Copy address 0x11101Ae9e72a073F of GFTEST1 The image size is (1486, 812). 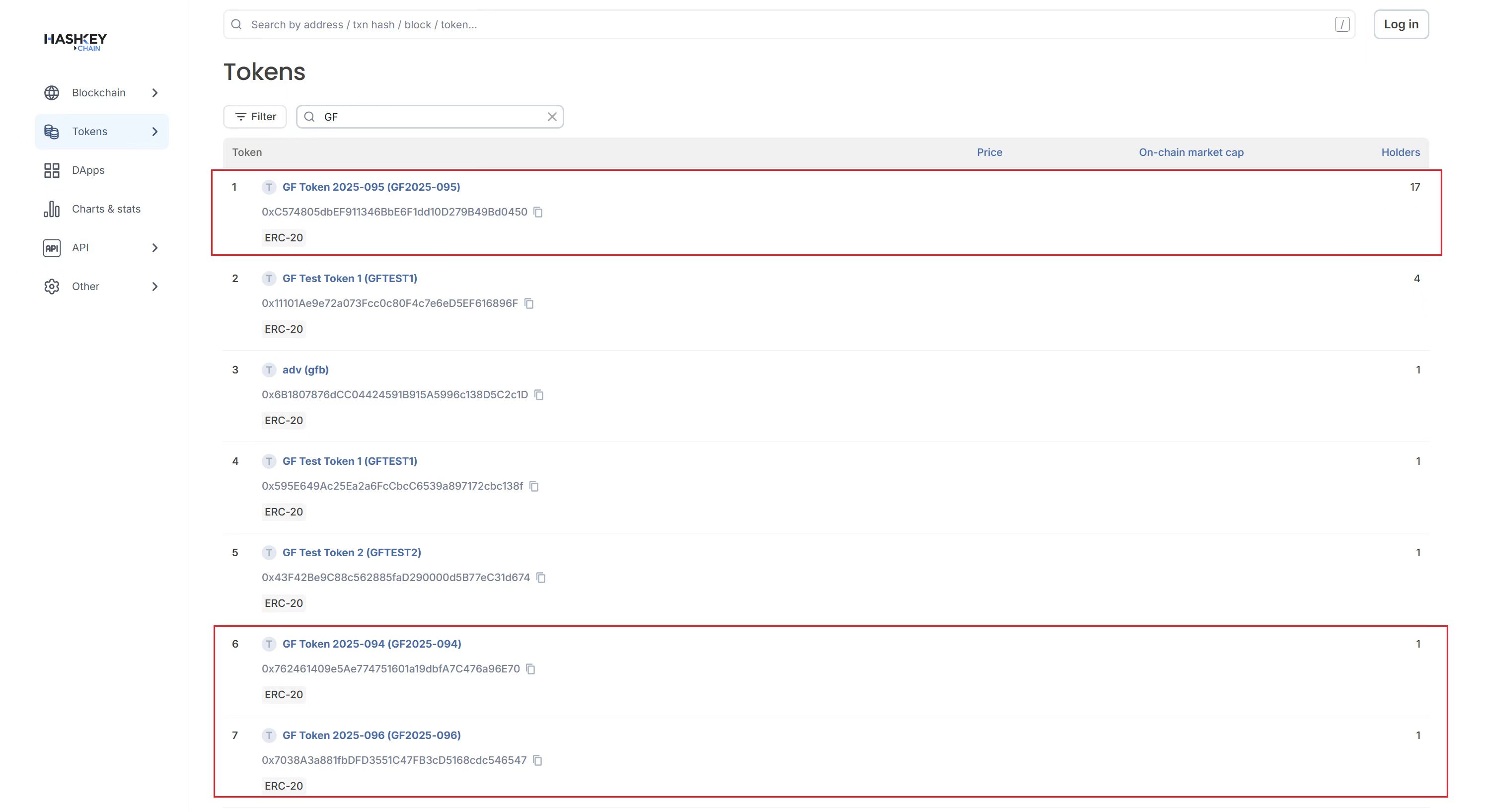tap(529, 303)
